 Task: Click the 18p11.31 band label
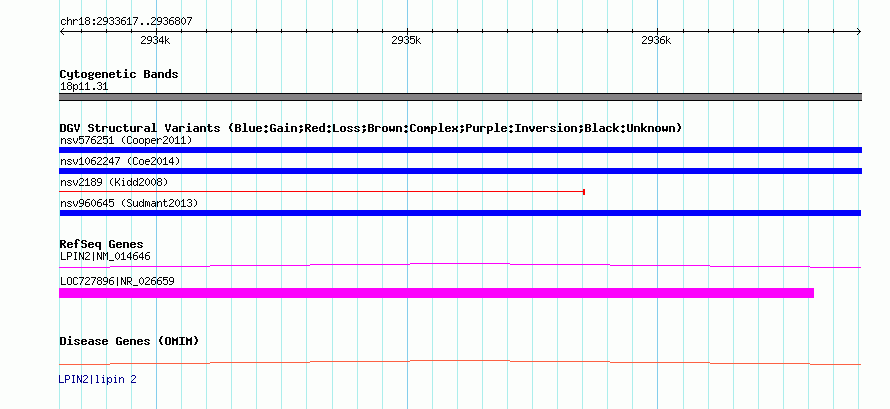click(x=84, y=87)
